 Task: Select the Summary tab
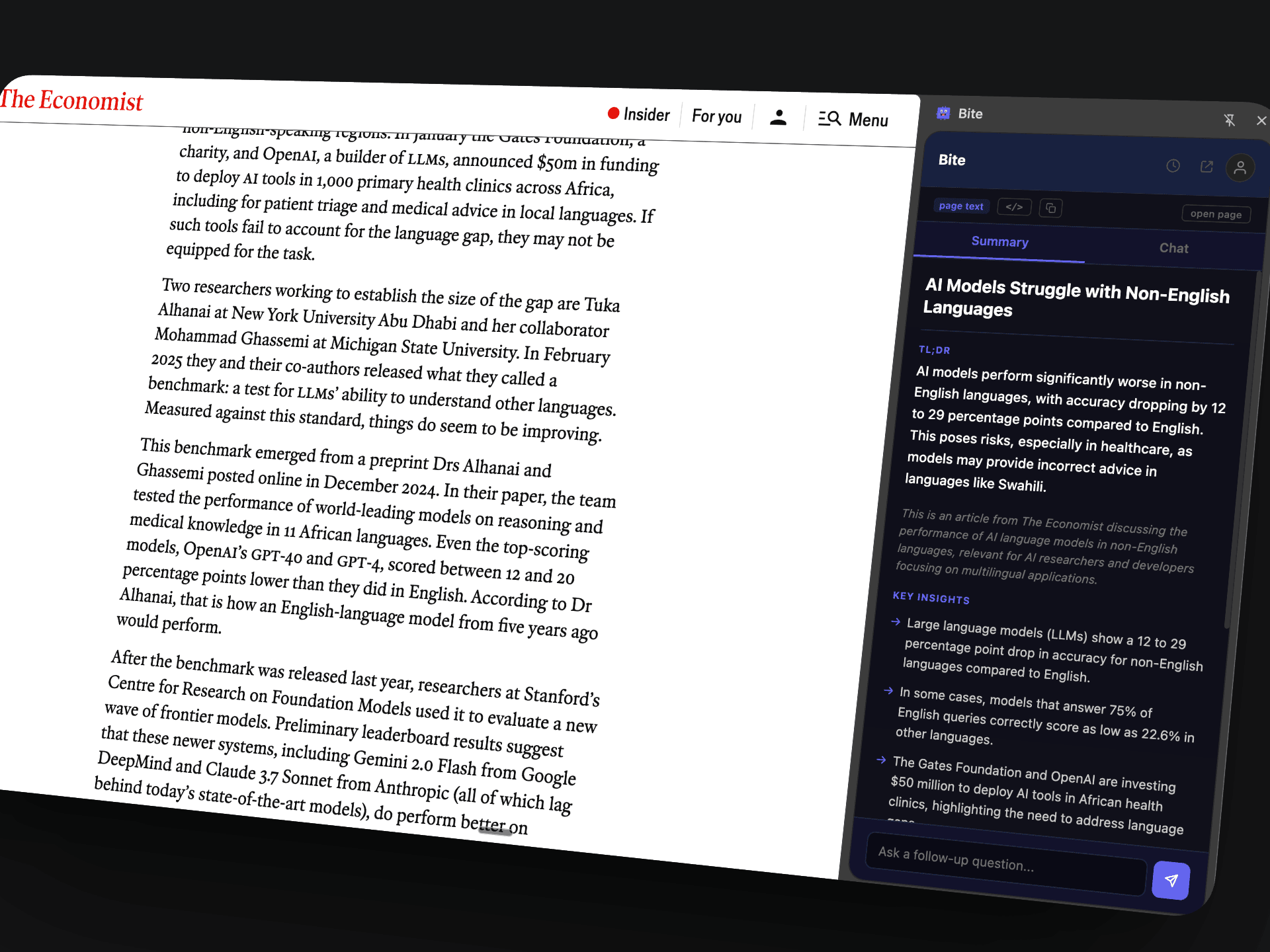[999, 242]
